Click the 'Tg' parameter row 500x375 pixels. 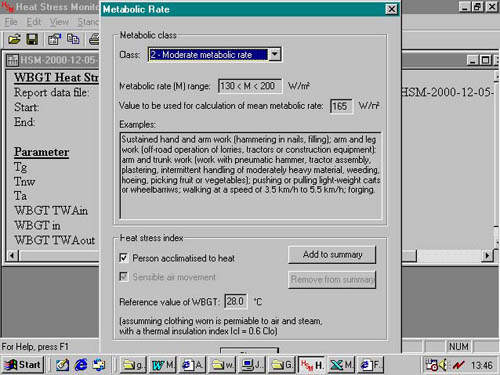pos(20,167)
